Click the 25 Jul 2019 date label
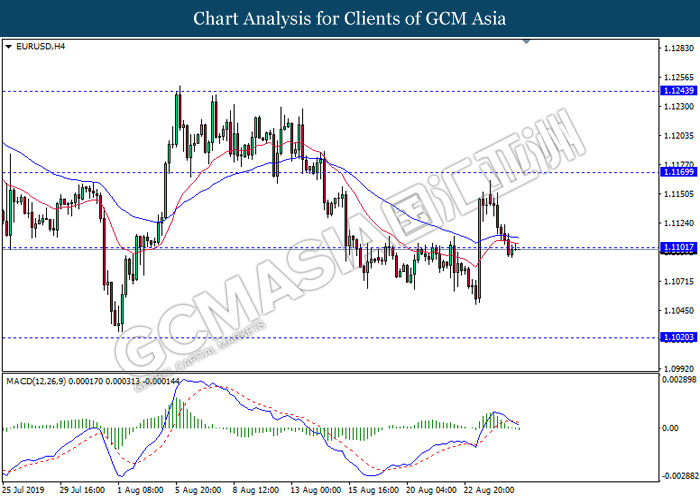This screenshot has height=500, width=700. pyautogui.click(x=25, y=489)
